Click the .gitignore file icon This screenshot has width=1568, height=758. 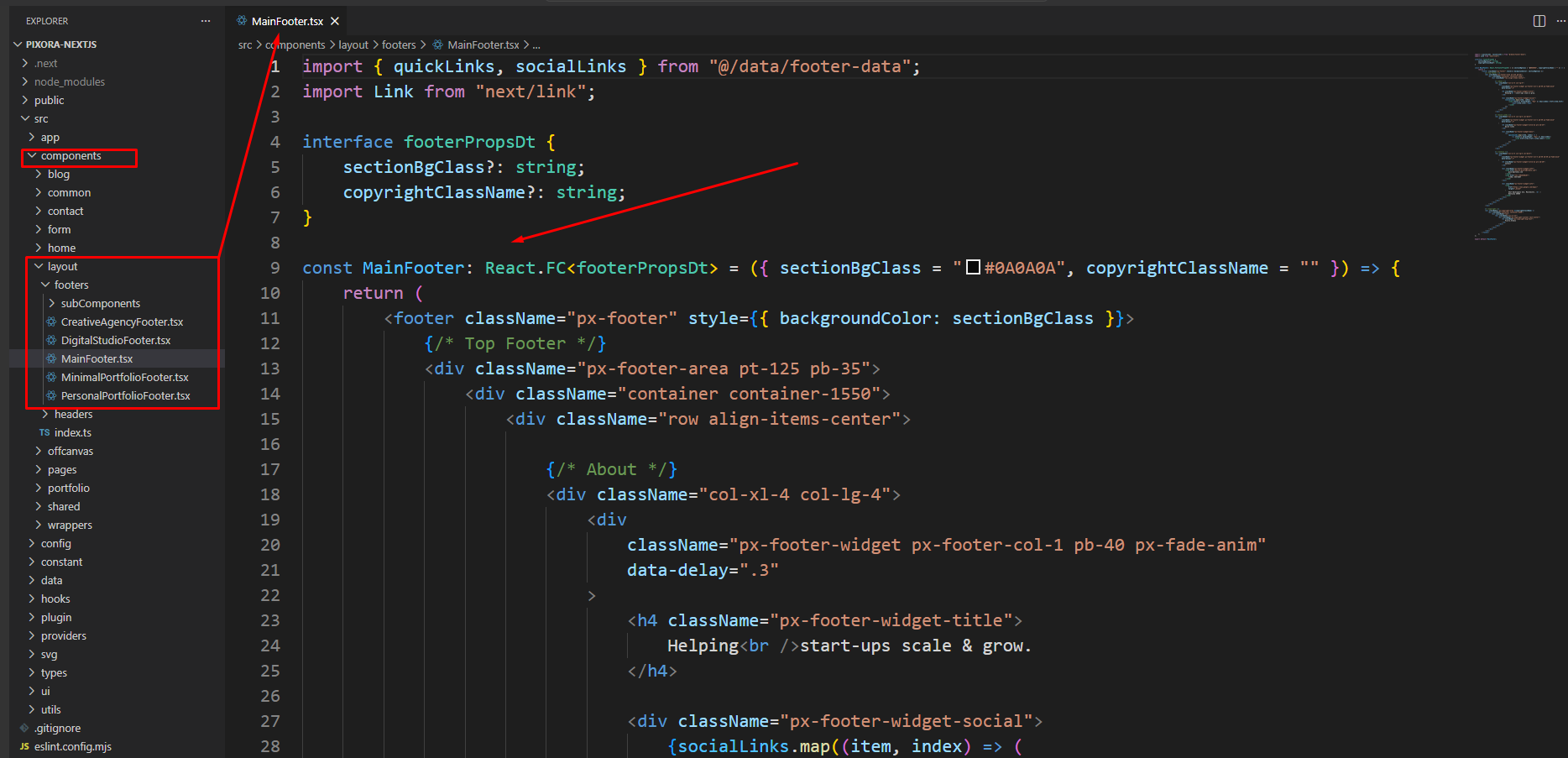(x=24, y=729)
